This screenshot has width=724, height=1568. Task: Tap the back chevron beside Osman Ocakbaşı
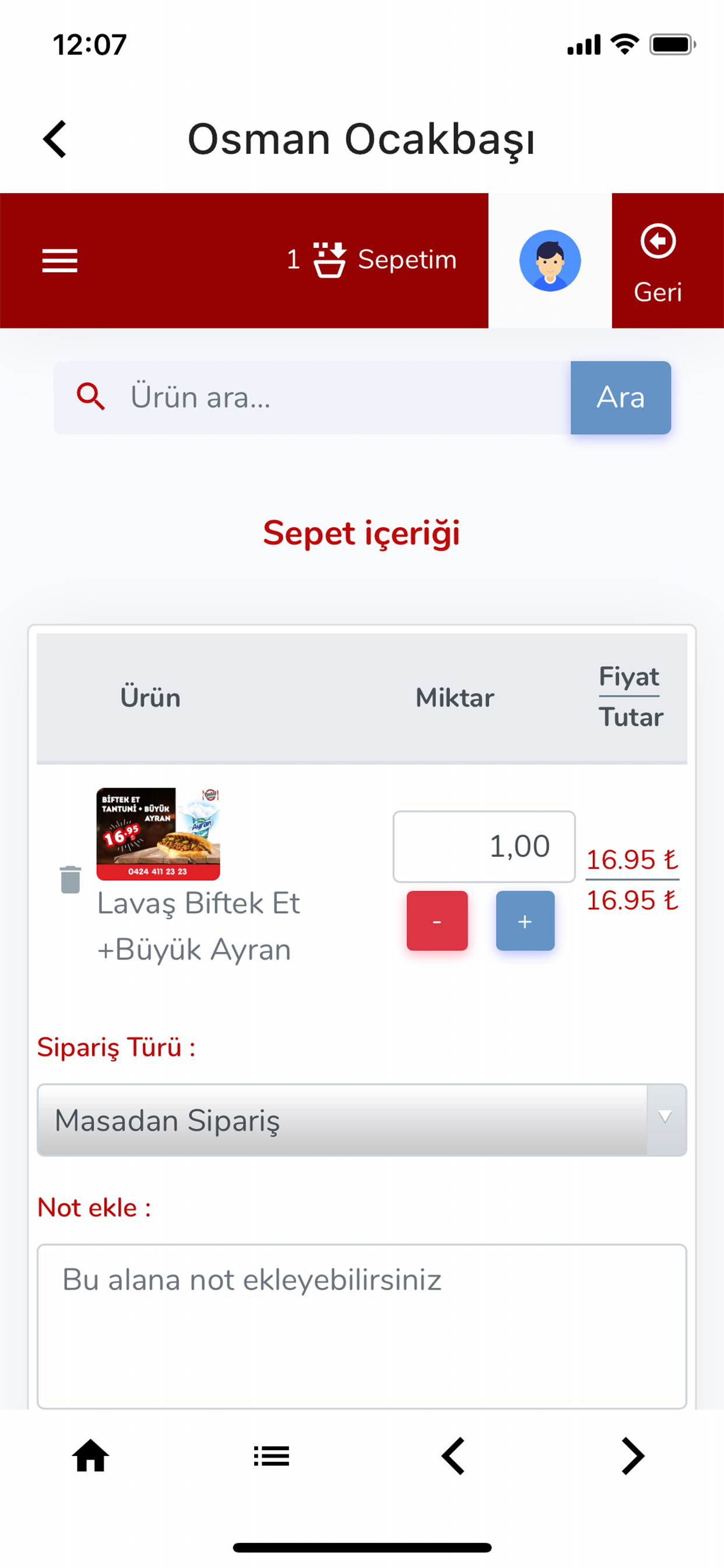click(55, 139)
